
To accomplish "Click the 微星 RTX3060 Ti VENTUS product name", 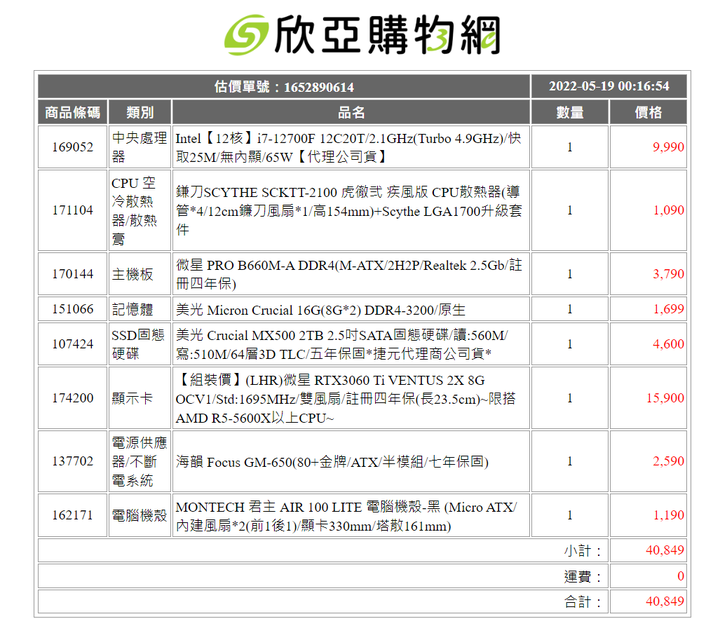I will pyautogui.click(x=345, y=399).
